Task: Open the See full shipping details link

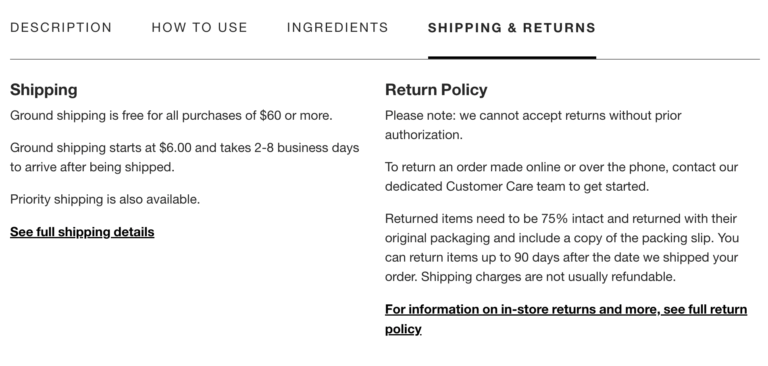Action: pos(82,232)
